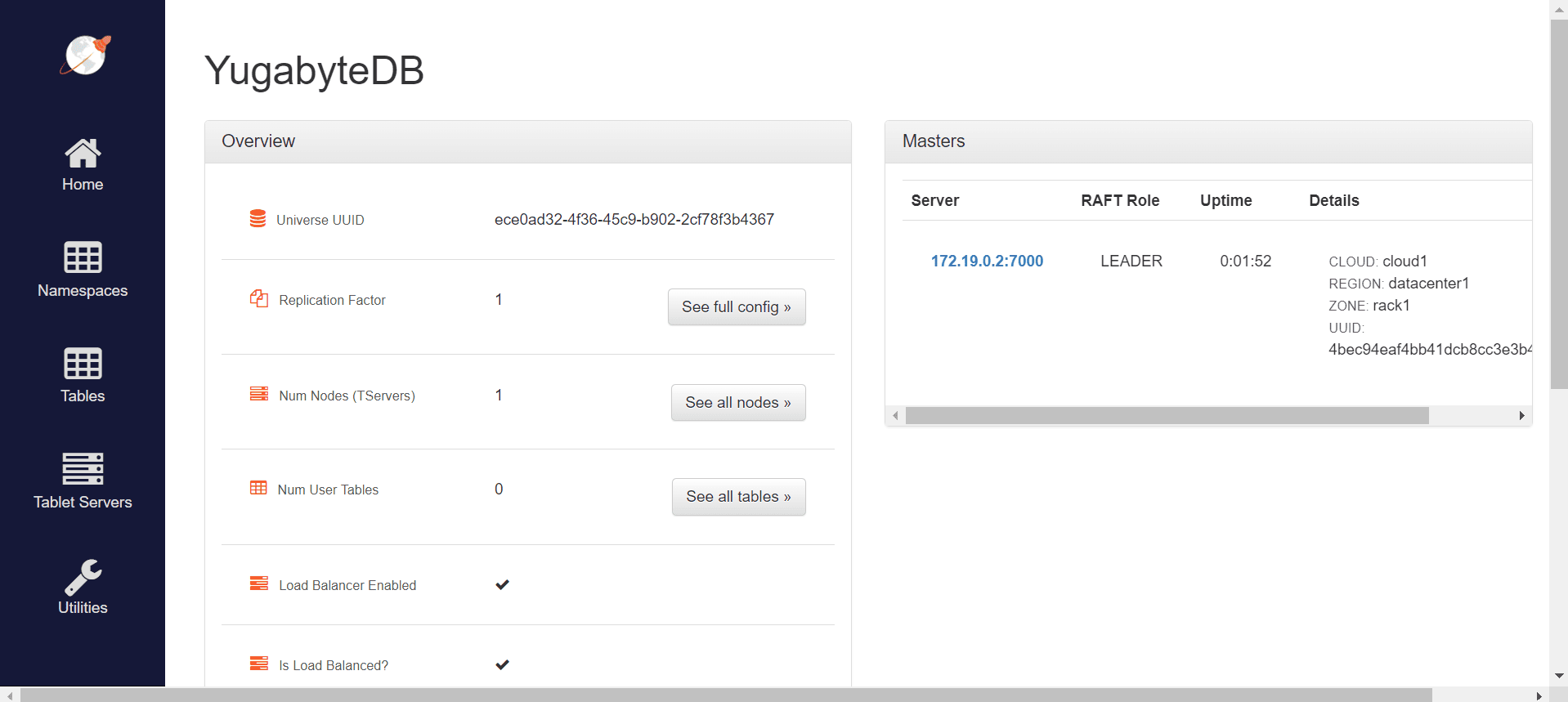The height and width of the screenshot is (702, 1568).
Task: Click the page vertical scrollbar down arrow
Action: [x=1559, y=676]
